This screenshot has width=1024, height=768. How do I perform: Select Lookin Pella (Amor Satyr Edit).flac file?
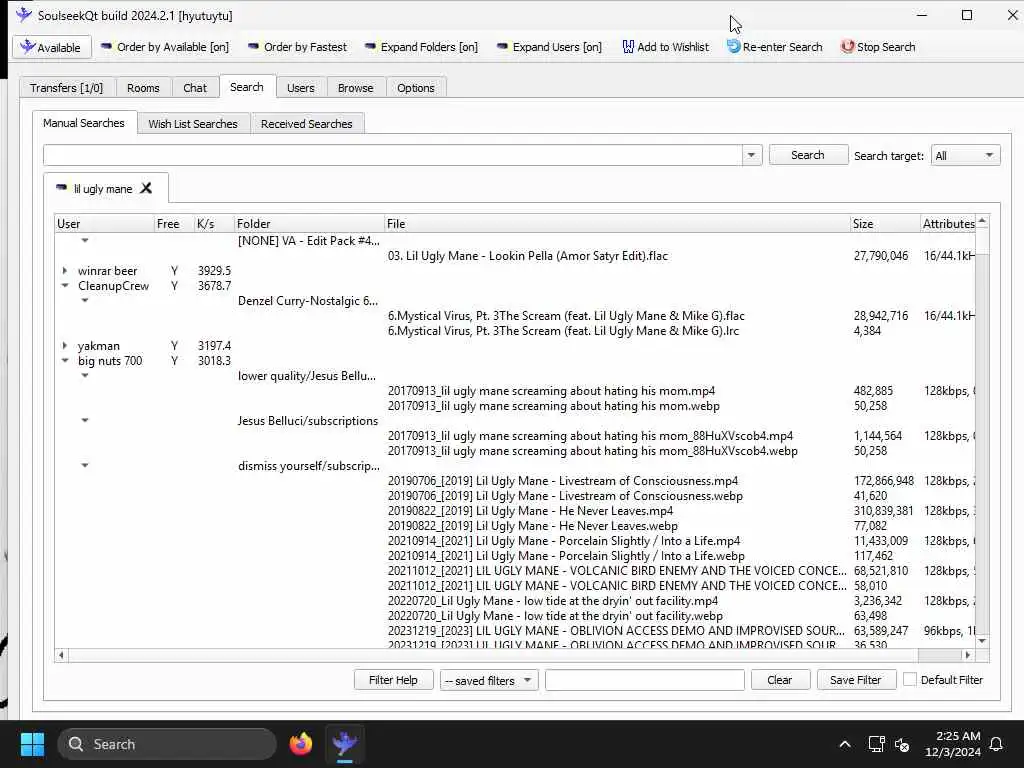pos(528,256)
